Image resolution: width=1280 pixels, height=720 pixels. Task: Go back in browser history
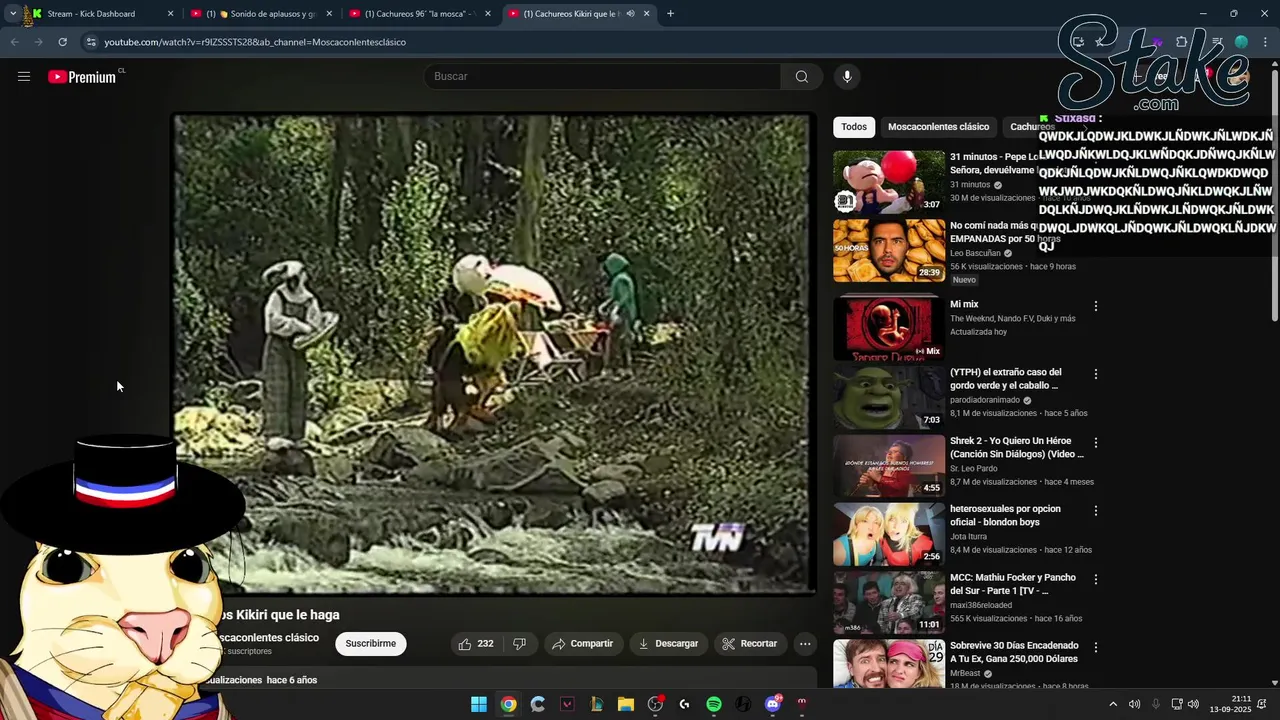coord(14,42)
